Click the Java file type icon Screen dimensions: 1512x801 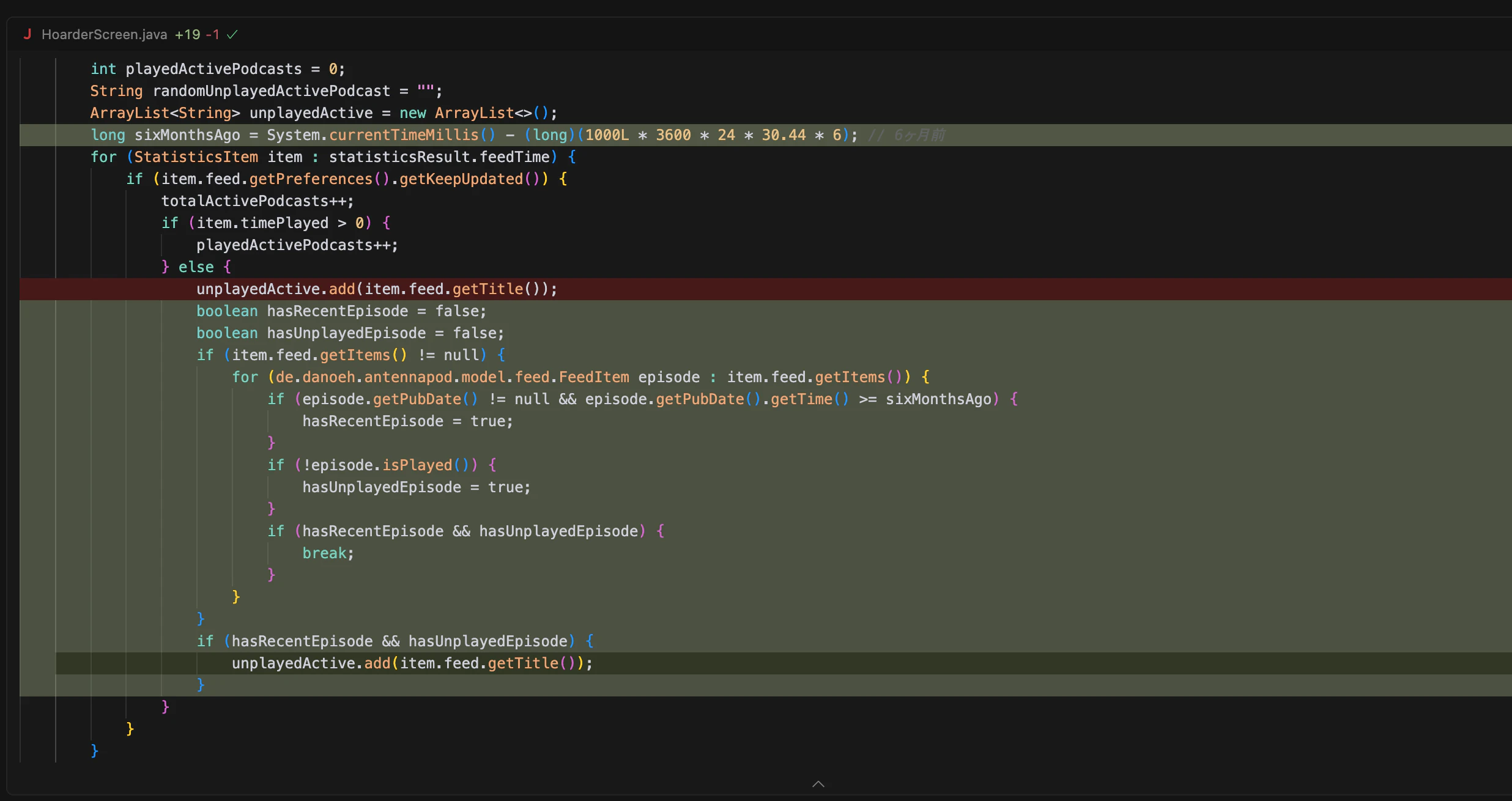point(27,34)
